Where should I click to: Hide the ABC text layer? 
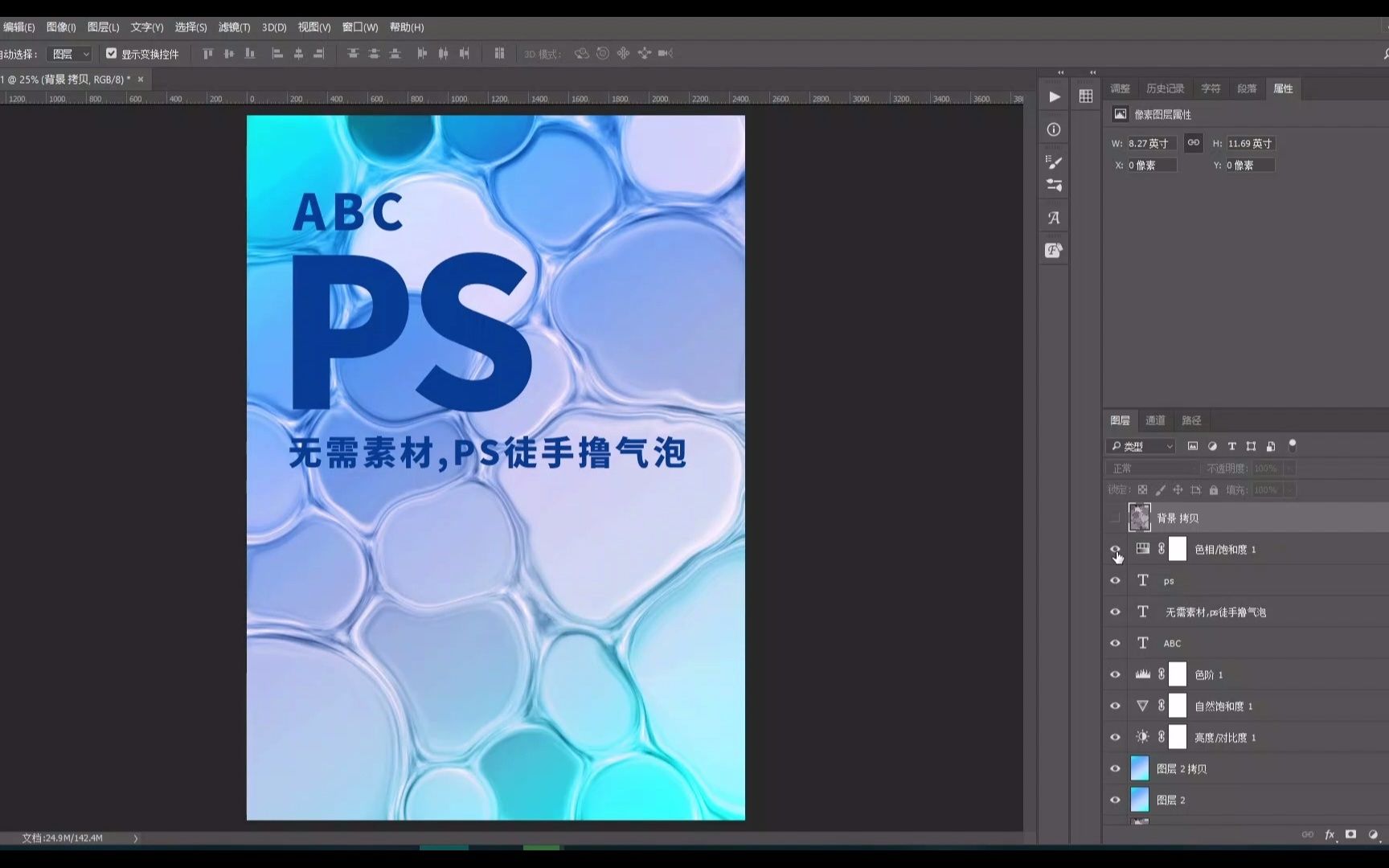1115,644
